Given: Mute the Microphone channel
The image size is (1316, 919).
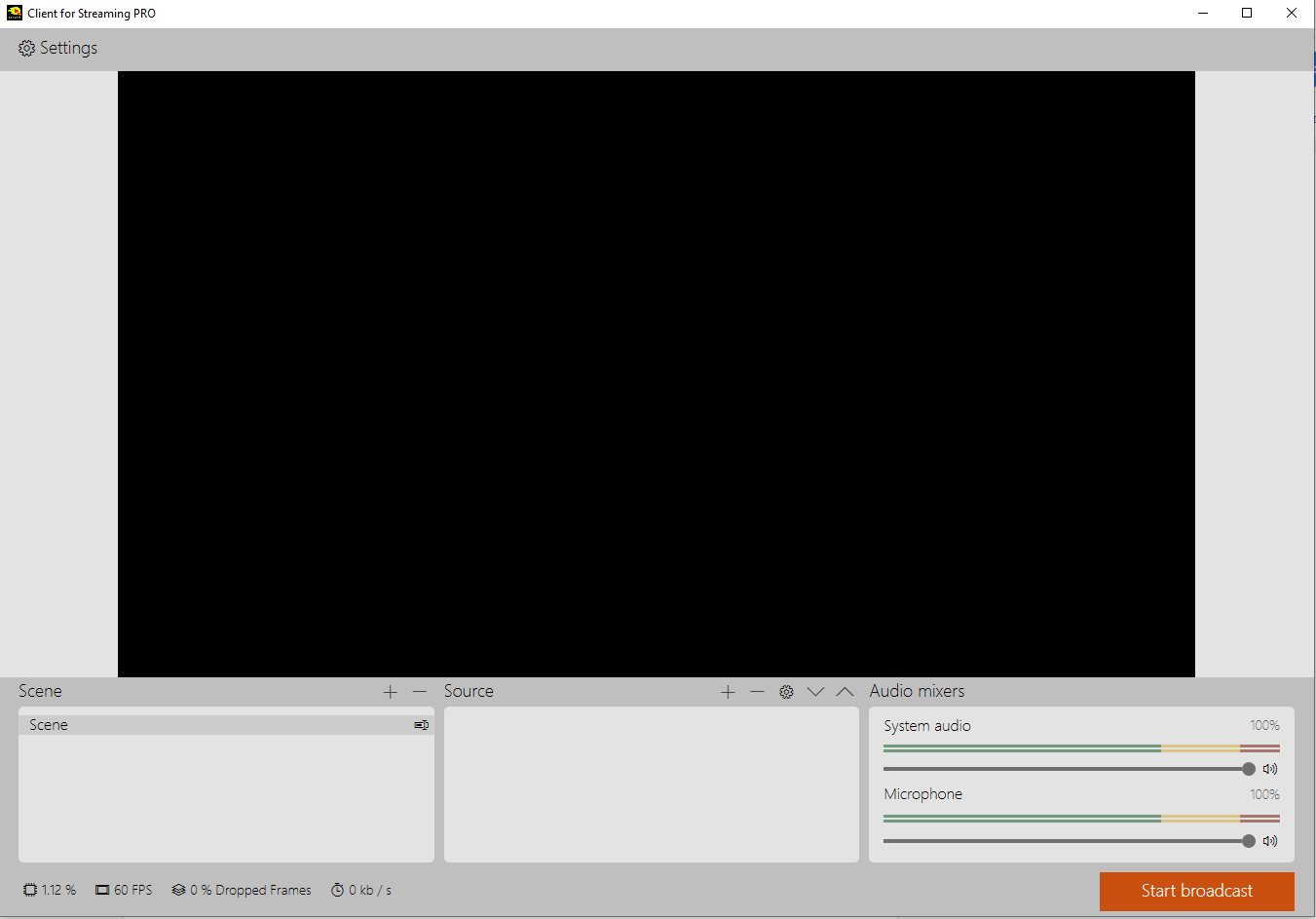Looking at the screenshot, I should tap(1269, 841).
